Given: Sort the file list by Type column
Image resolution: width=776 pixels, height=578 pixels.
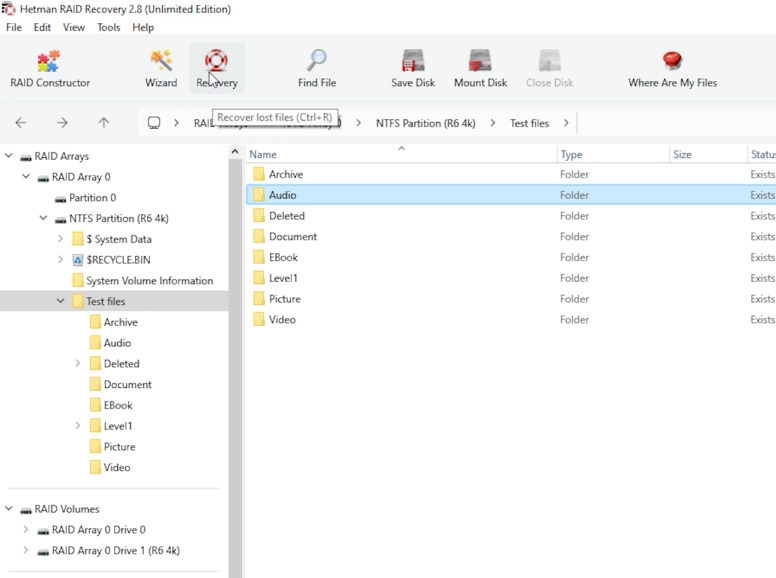Looking at the screenshot, I should click(x=613, y=154).
